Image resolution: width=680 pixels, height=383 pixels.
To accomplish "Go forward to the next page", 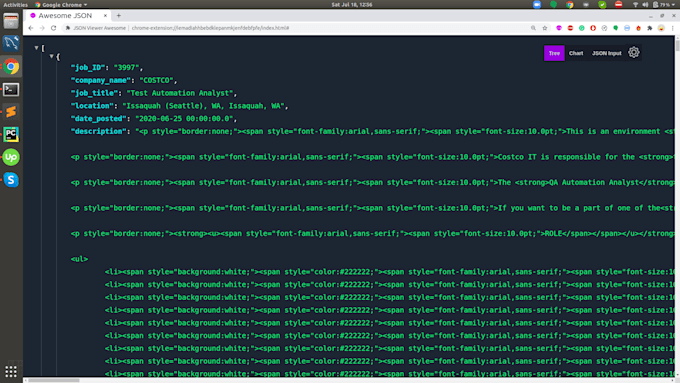I will 42,28.
